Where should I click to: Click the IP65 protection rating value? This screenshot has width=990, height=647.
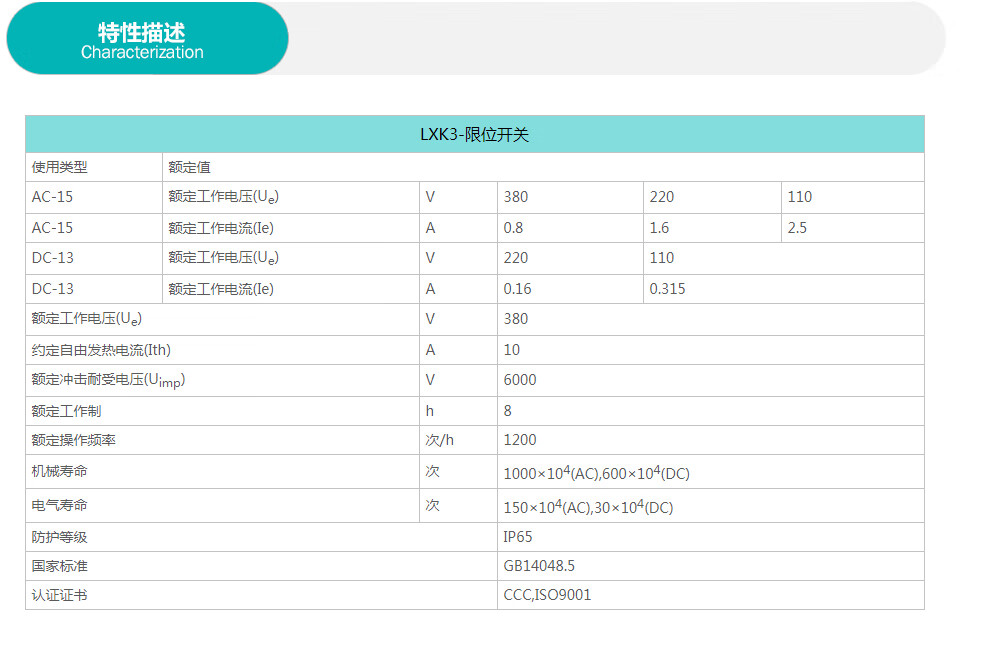(x=518, y=537)
